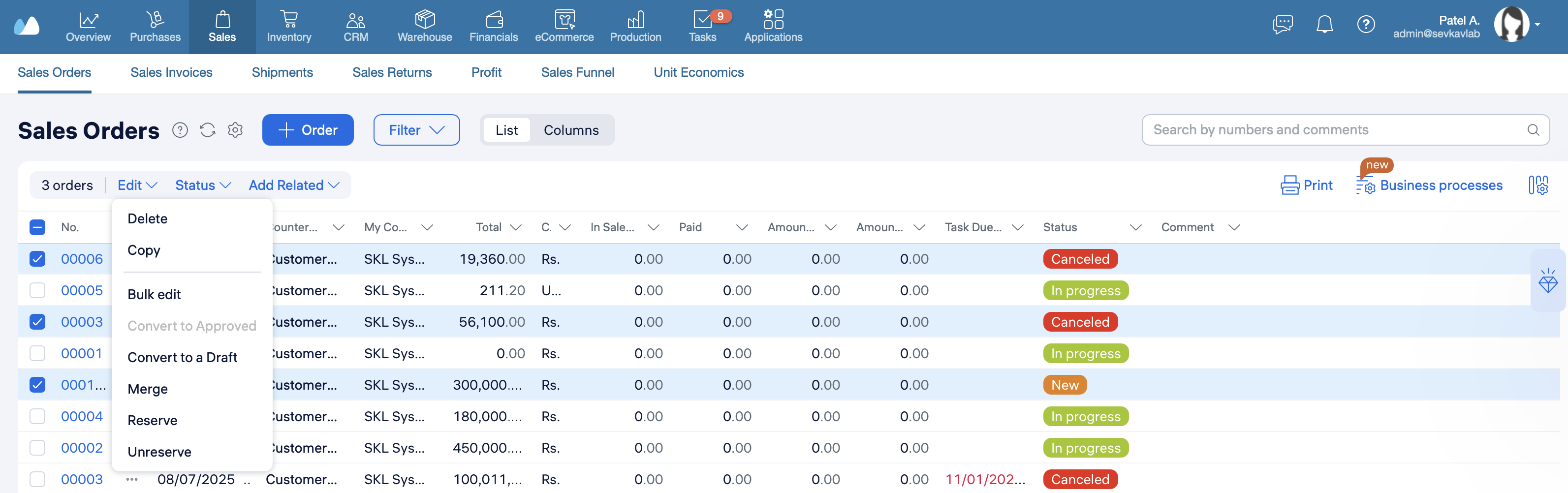
Task: Open the Unit Economics tab
Action: coord(698,72)
